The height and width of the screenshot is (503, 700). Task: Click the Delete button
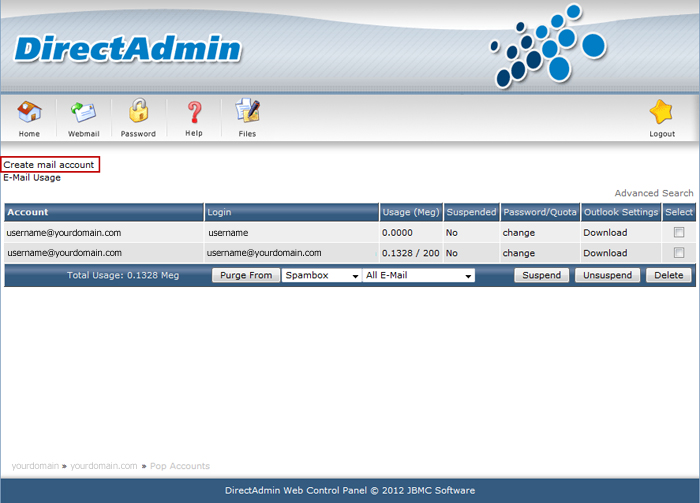click(x=668, y=275)
